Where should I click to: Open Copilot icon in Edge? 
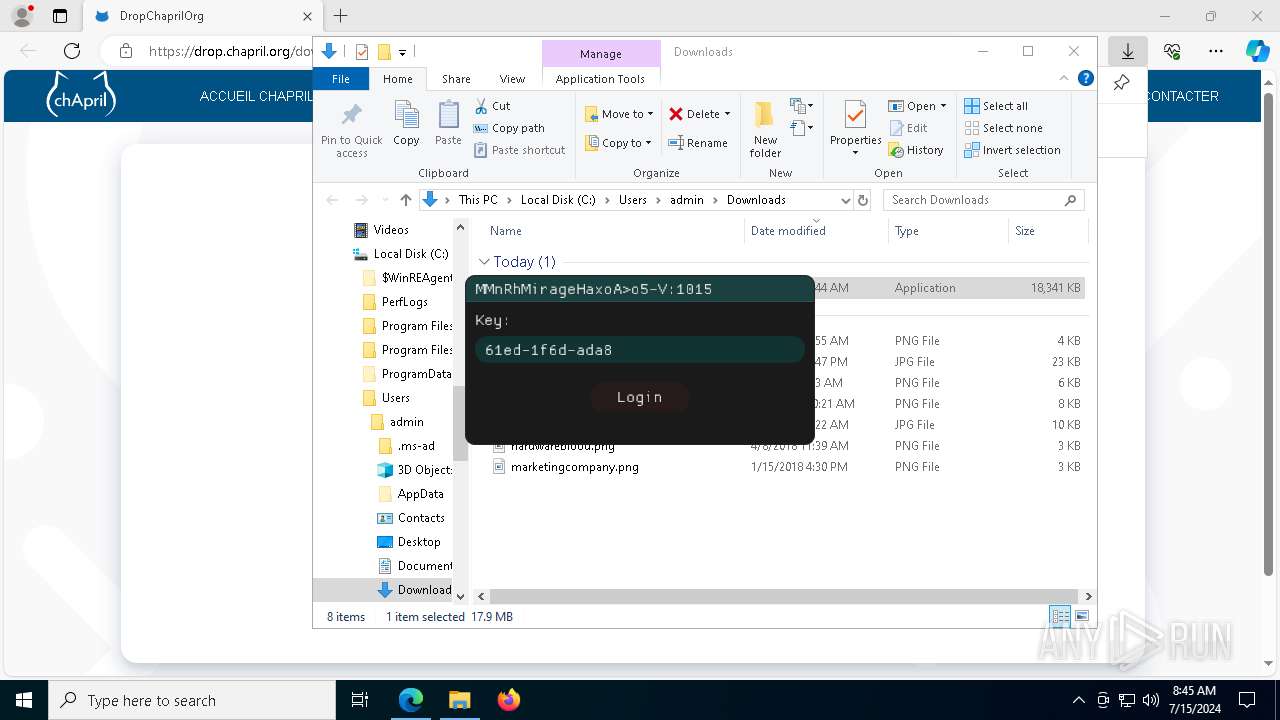1257,51
